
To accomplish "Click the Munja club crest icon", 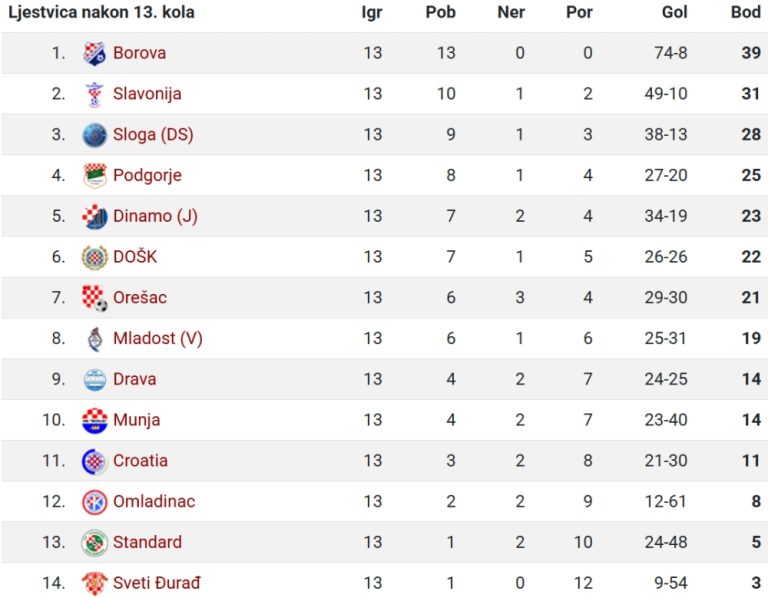I will [x=95, y=420].
